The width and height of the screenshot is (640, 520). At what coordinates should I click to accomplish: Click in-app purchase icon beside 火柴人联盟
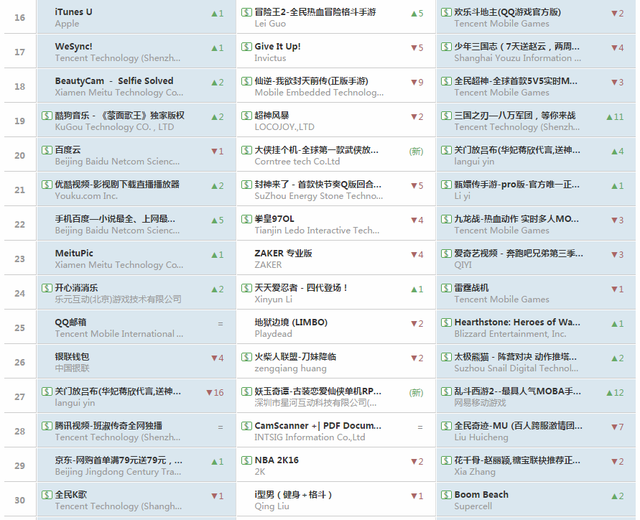pos(247,357)
